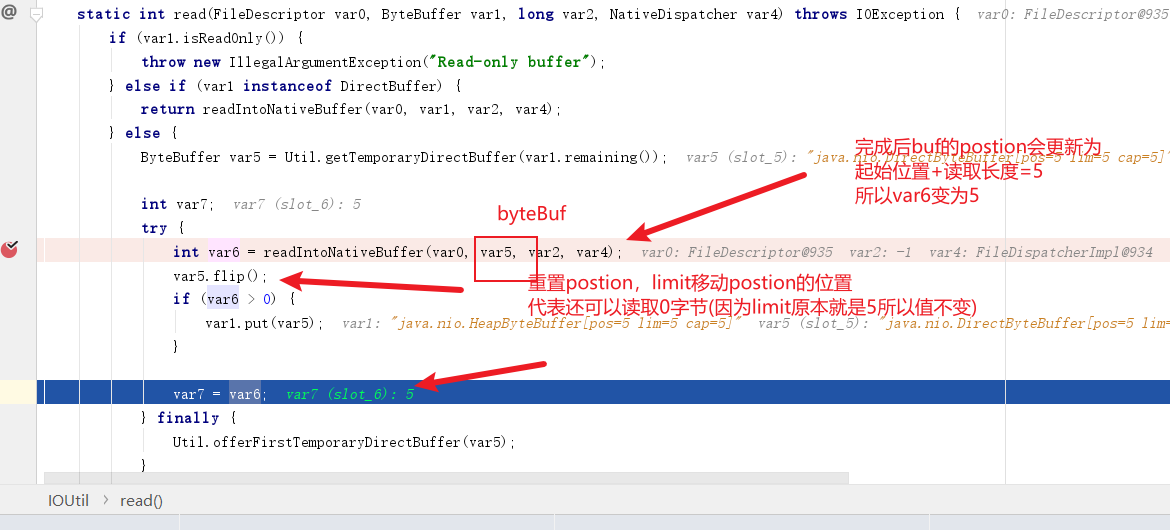This screenshot has width=1170, height=530.
Task: Toggle the red breakpoint in the gutter
Action: pos(10,250)
